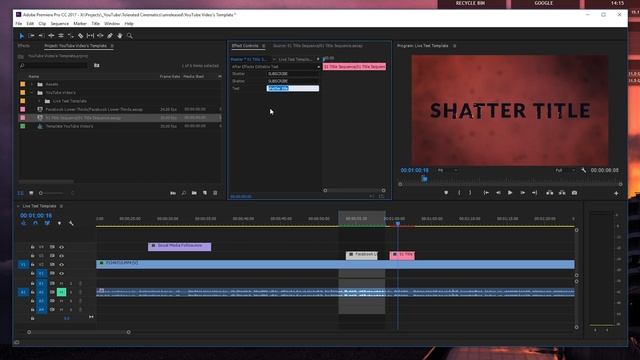640x360 pixels.
Task: Export frame with the camera icon
Action: [574, 193]
